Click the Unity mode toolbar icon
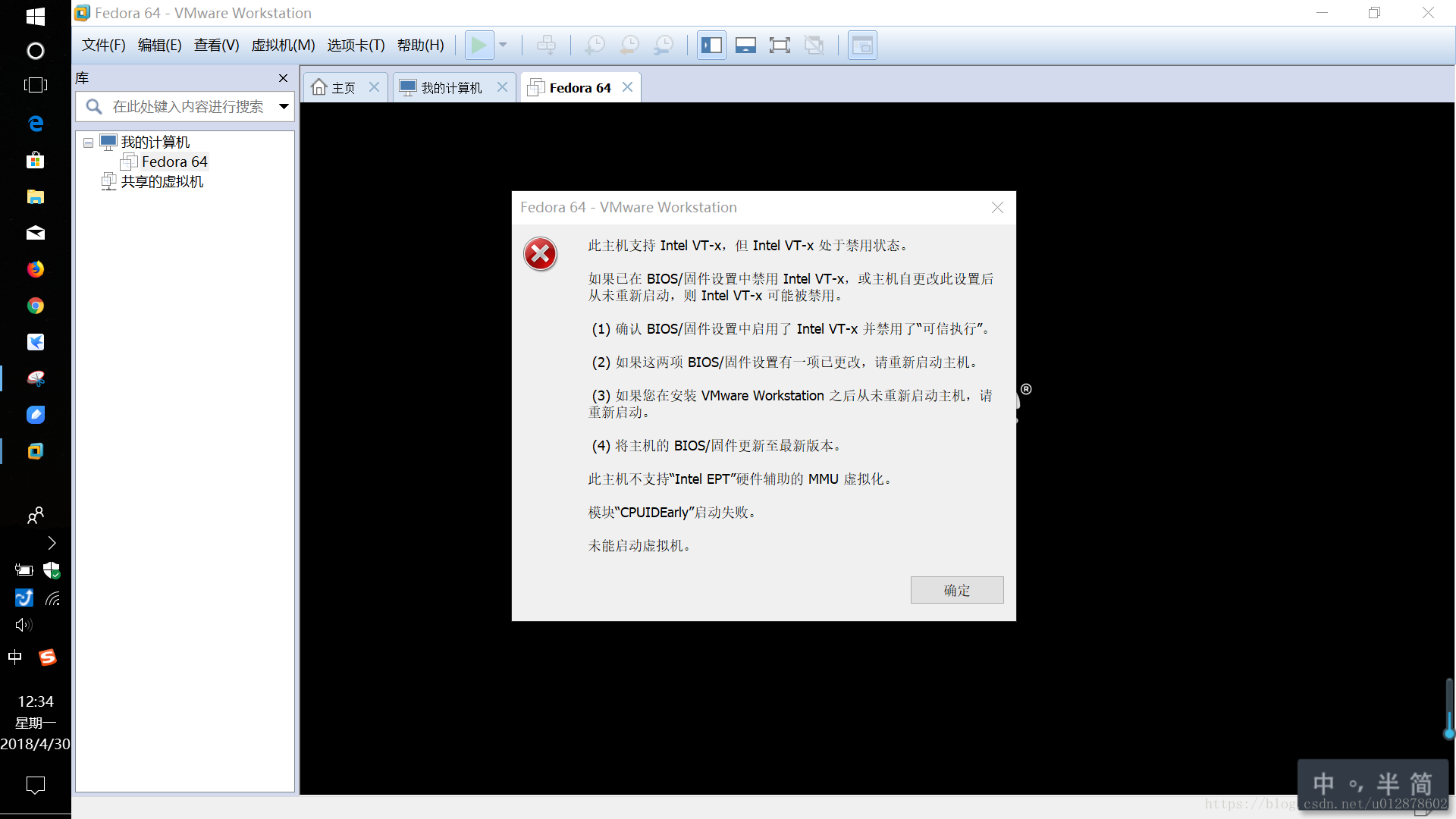1456x819 pixels. point(814,45)
